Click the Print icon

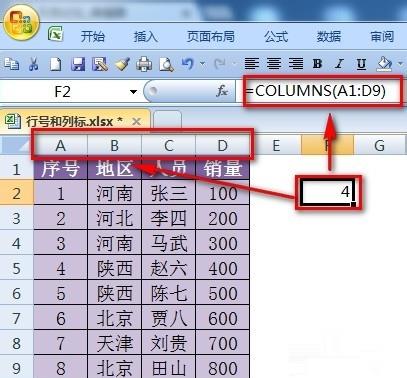pyautogui.click(x=144, y=64)
